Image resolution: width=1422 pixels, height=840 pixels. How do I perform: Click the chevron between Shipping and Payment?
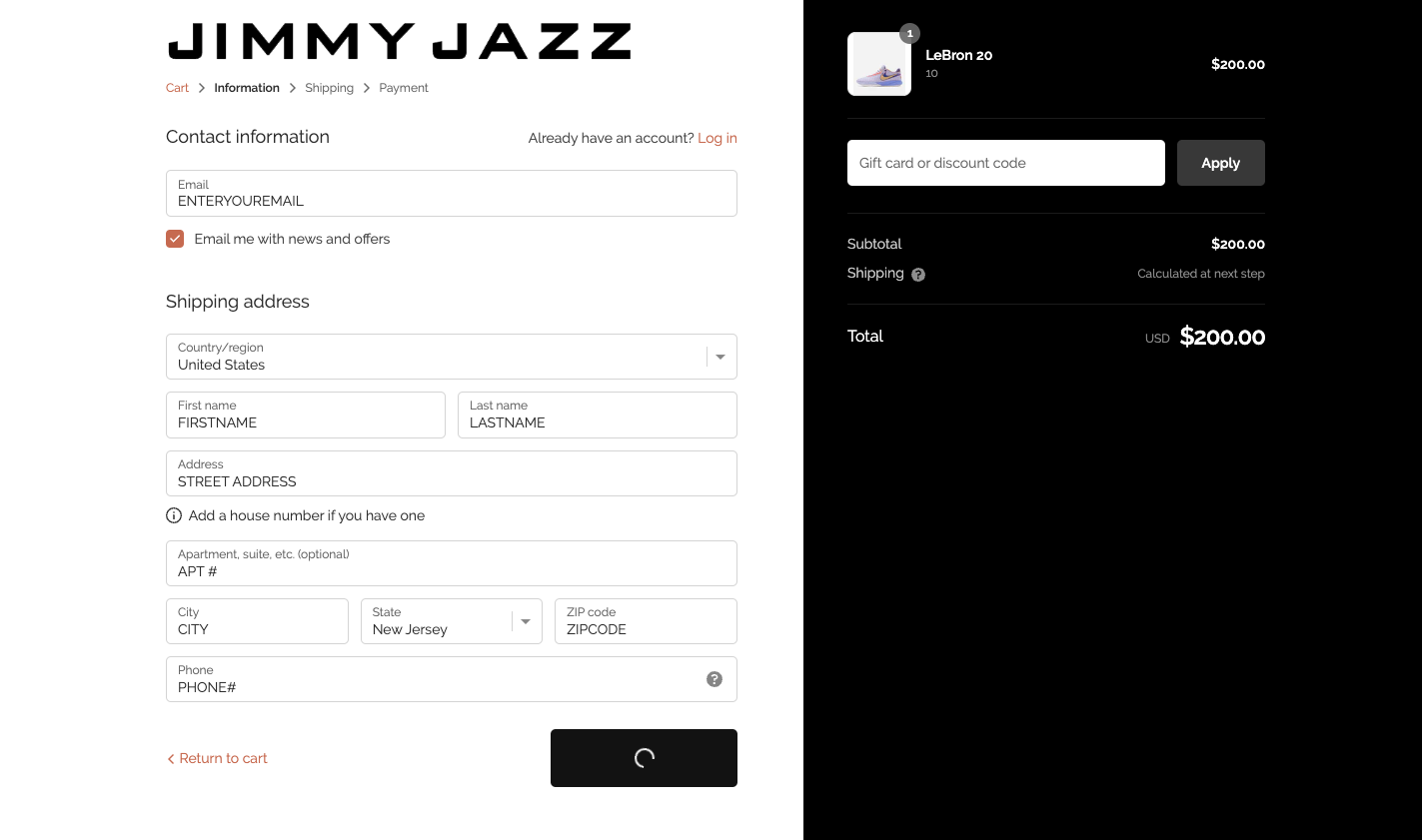[366, 88]
